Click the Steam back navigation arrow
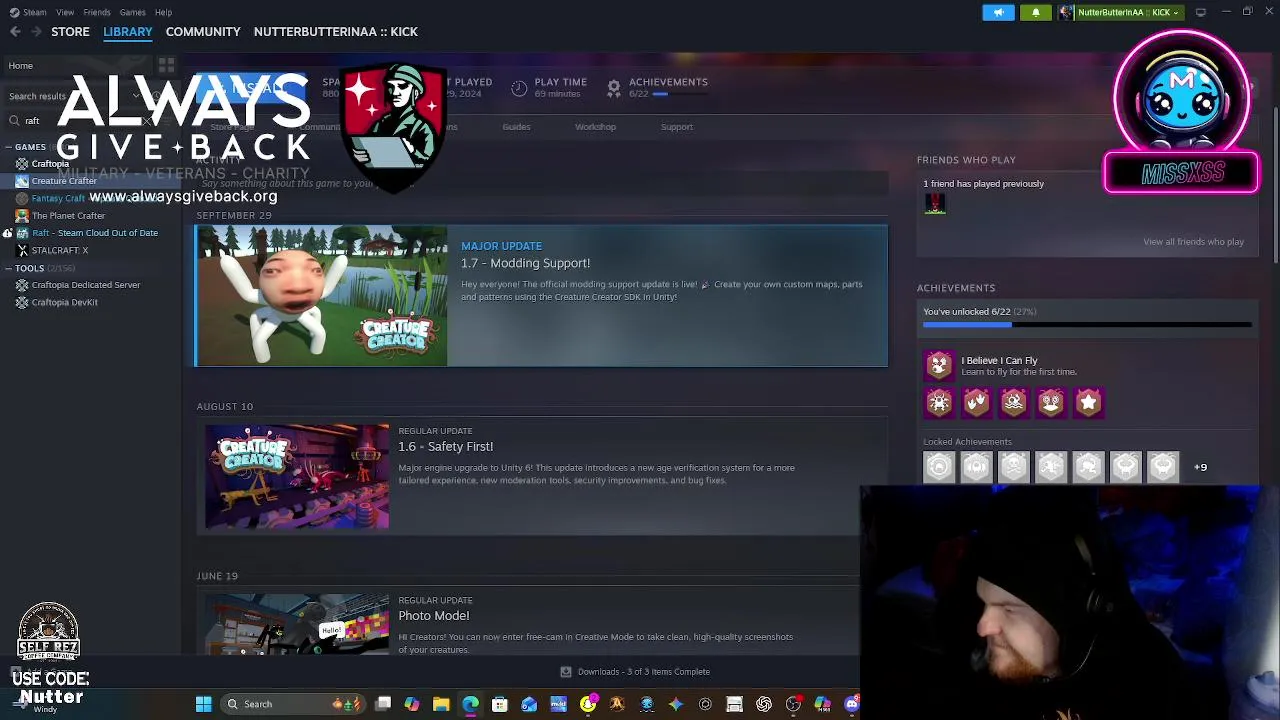The height and width of the screenshot is (720, 1280). pos(15,32)
